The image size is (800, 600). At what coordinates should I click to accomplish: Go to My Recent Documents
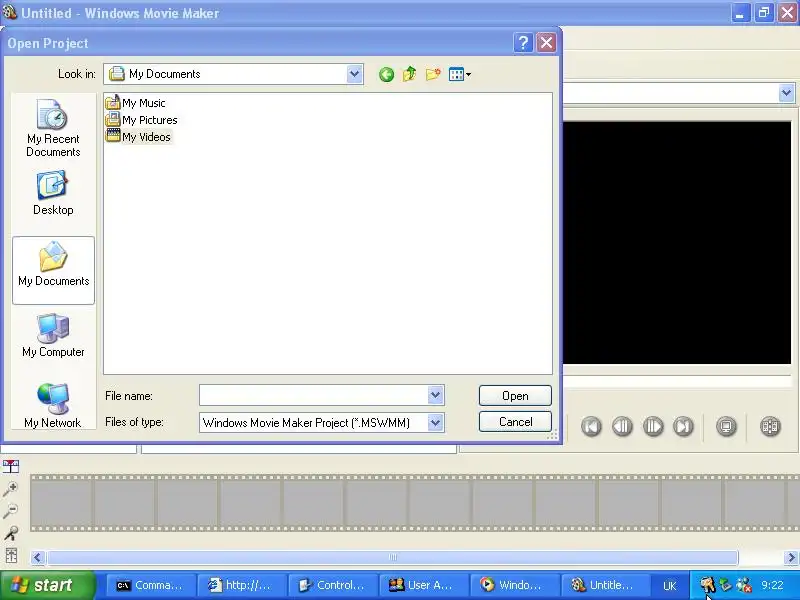click(53, 129)
